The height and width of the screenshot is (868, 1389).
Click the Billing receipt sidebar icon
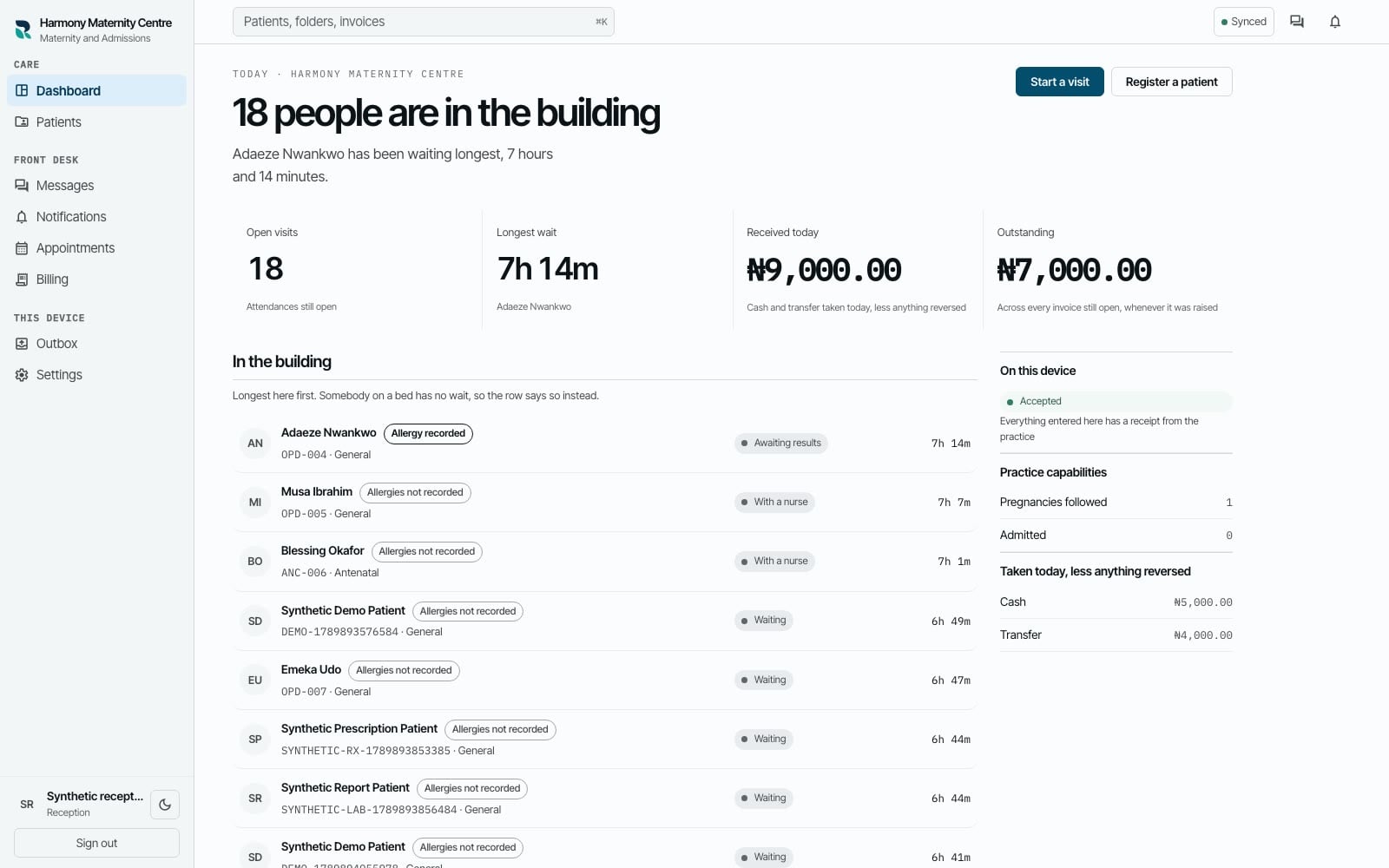[x=22, y=279]
